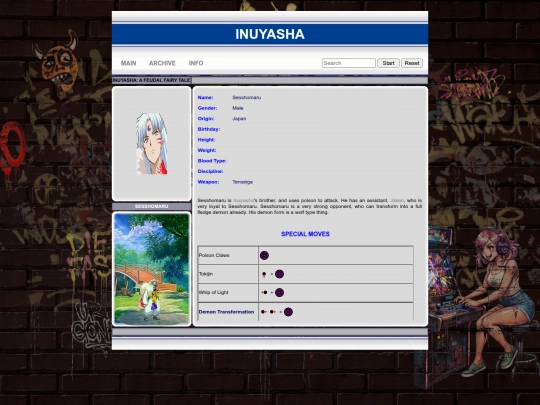Click the Name label
The image size is (540, 405).
click(x=205, y=98)
